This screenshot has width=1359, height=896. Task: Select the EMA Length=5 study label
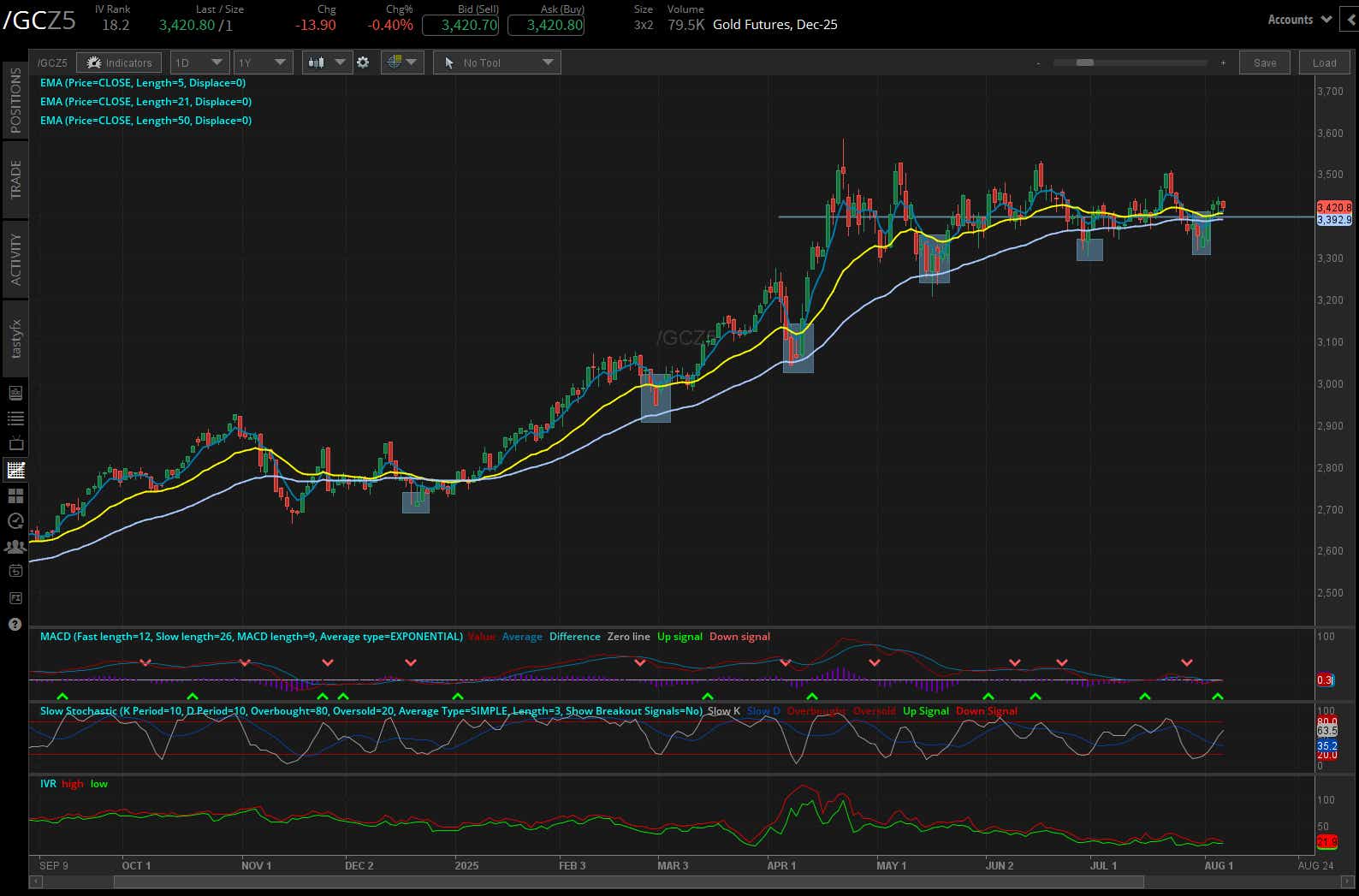tap(143, 83)
